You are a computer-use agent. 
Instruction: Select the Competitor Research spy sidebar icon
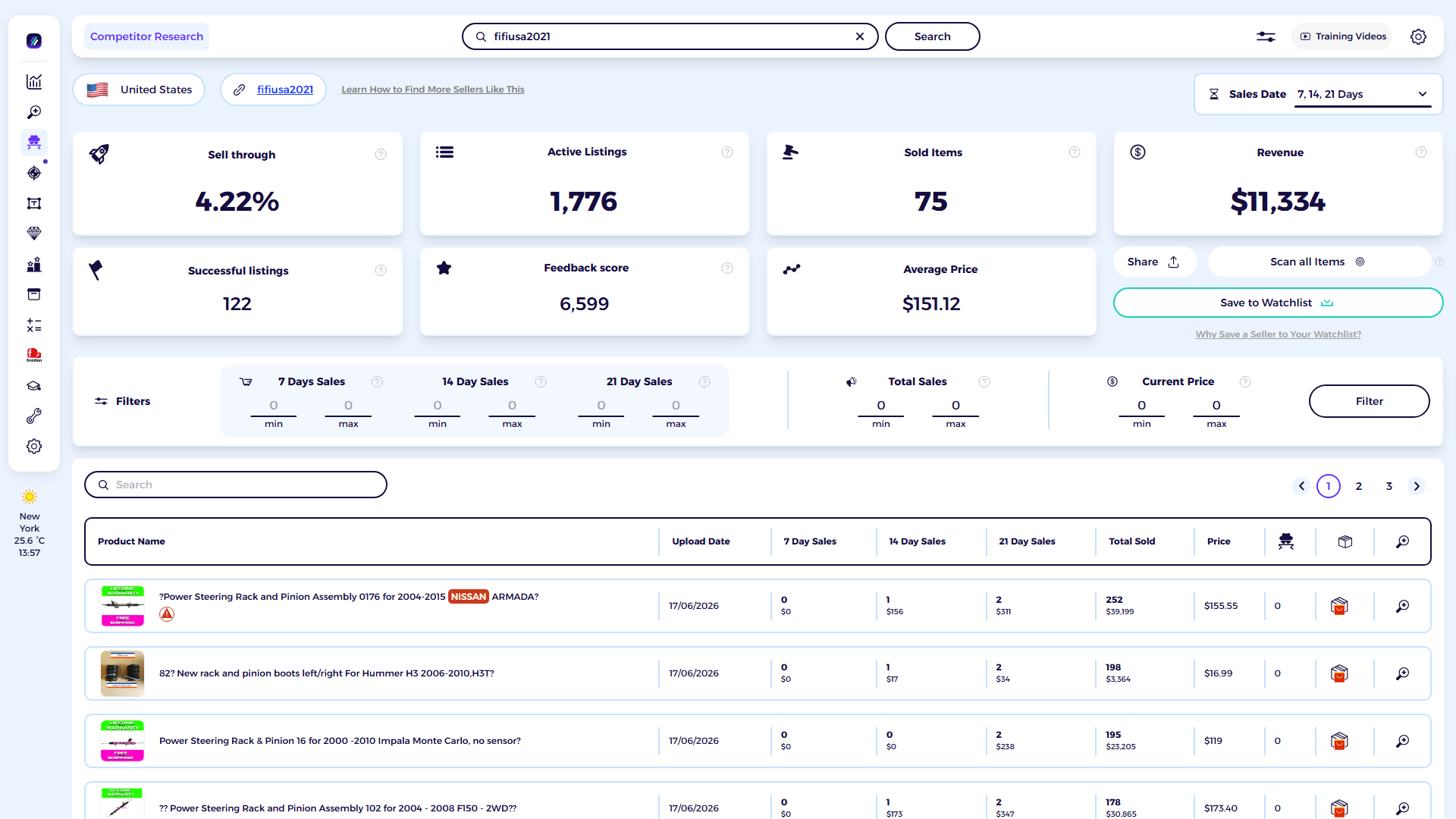pos(33,143)
